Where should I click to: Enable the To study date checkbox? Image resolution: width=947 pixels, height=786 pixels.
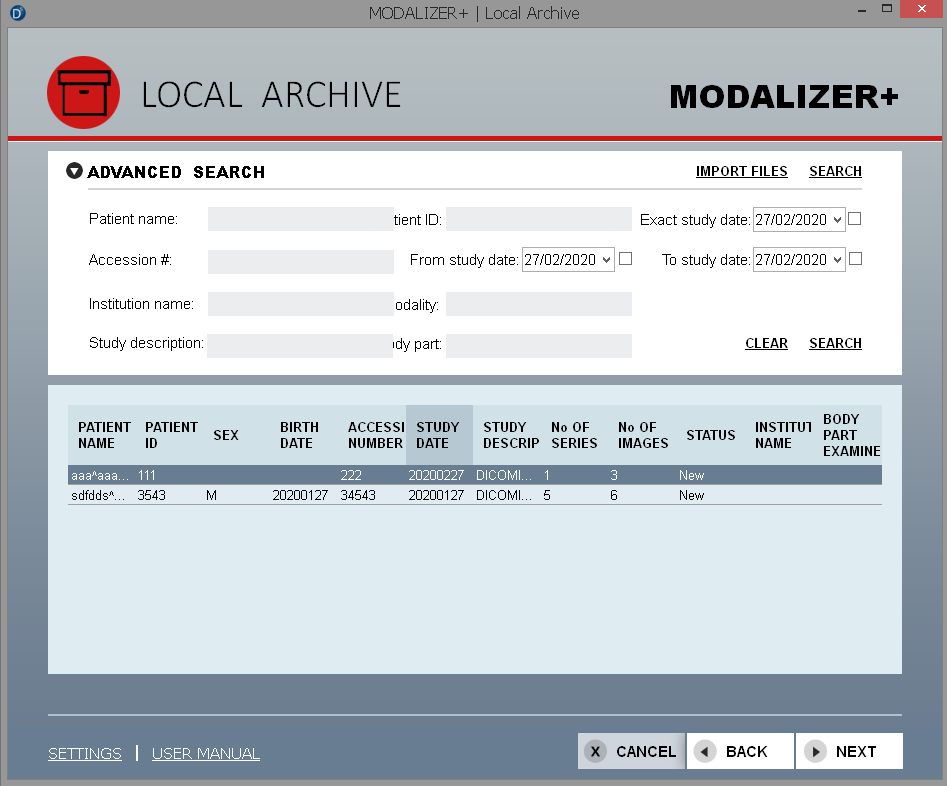tap(855, 259)
